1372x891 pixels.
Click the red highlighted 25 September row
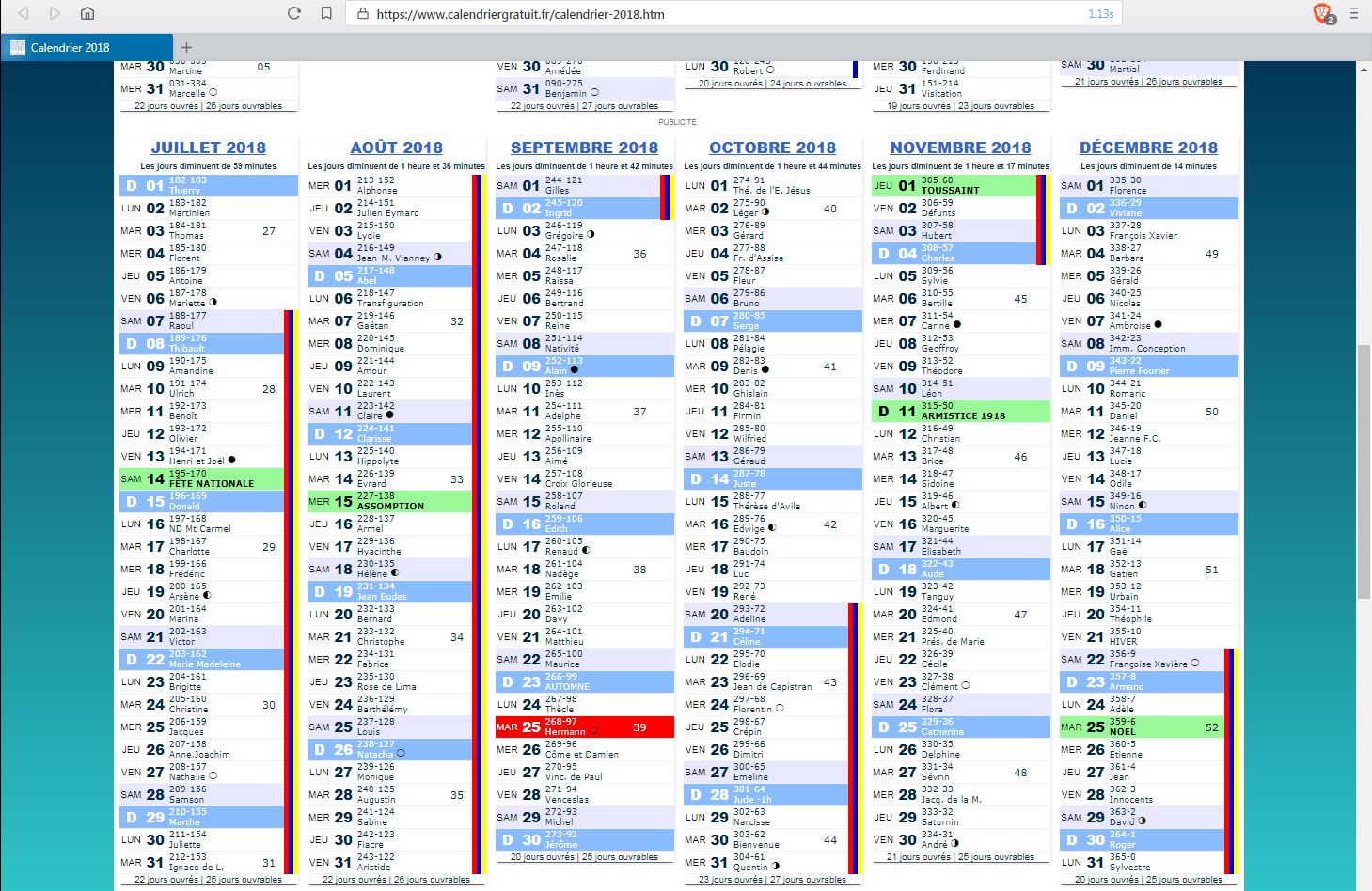(584, 727)
